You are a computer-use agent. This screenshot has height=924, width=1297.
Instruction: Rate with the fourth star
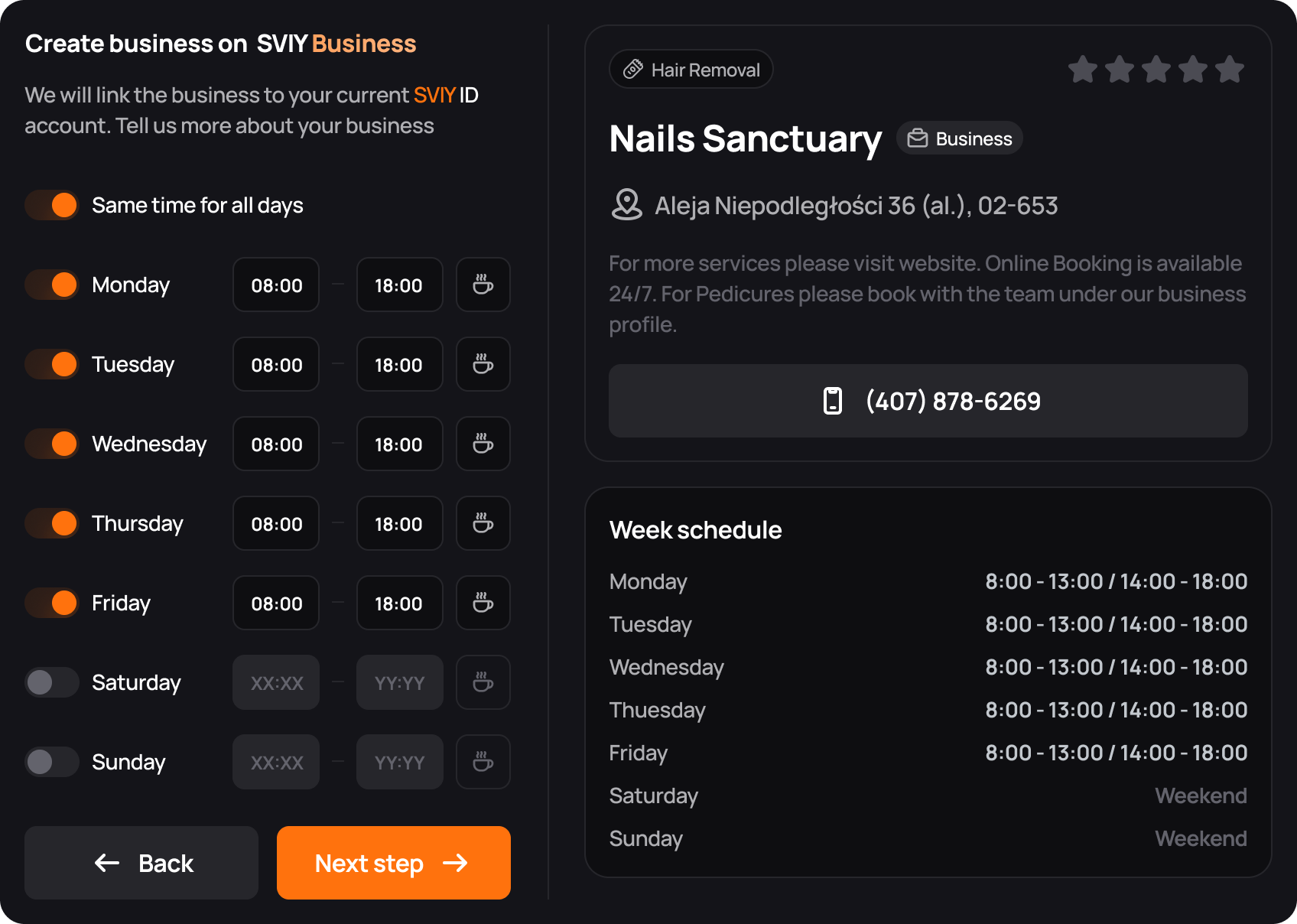pos(1193,70)
